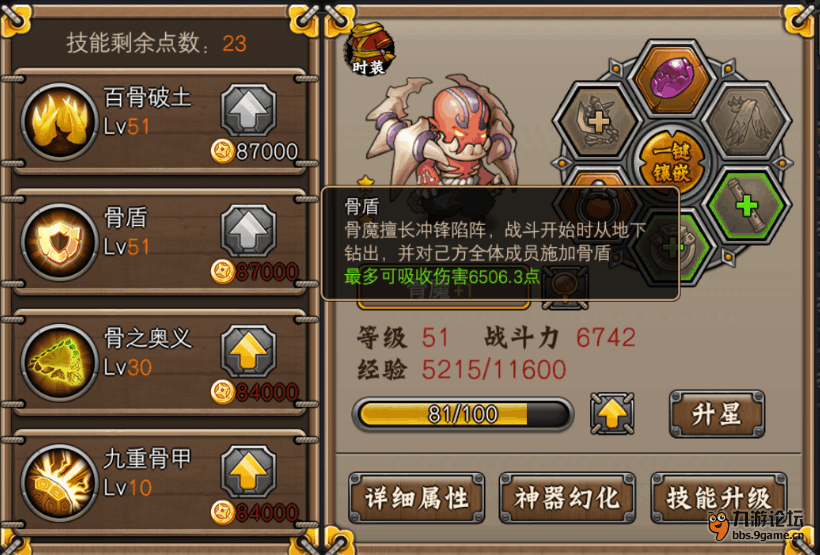Open the 九重骨甲 skill icon
Viewport: 820px width, 555px height.
coord(60,482)
